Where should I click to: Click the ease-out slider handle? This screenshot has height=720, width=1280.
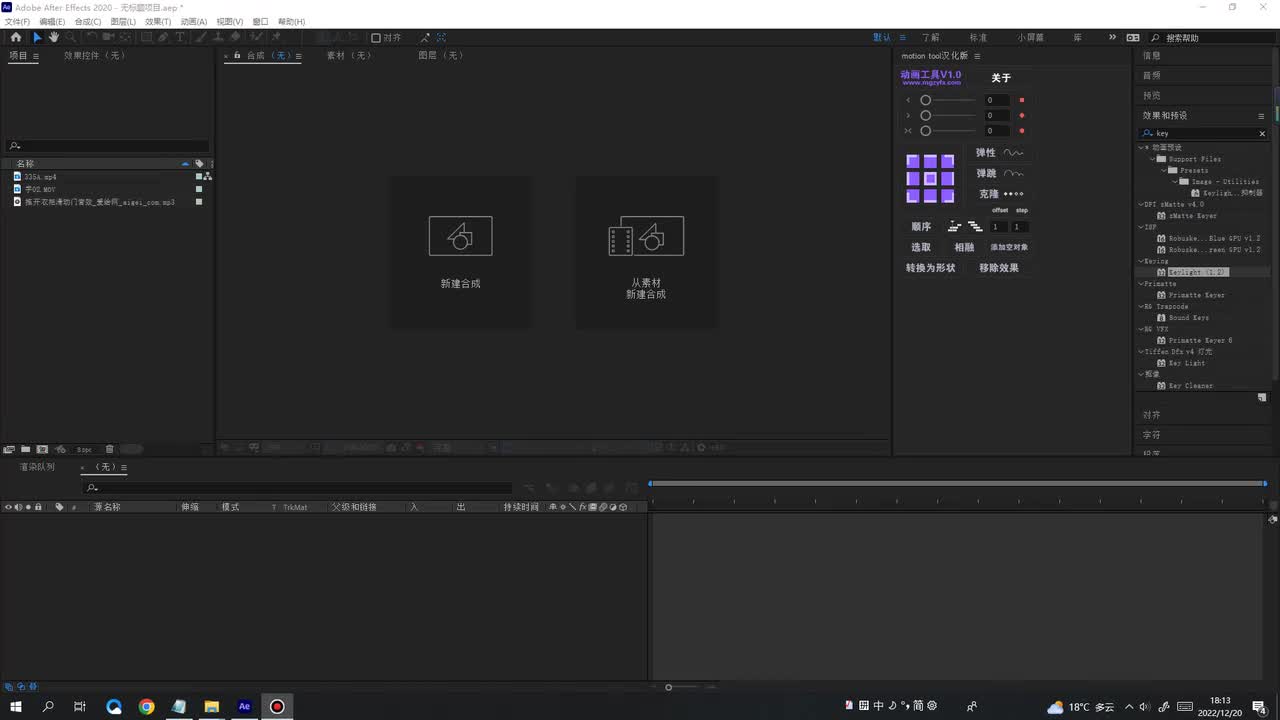point(926,115)
